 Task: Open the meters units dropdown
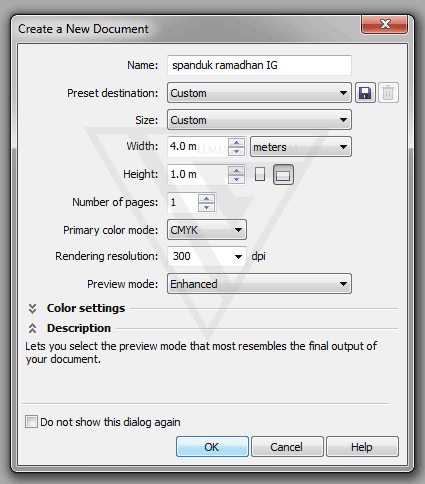[301, 147]
